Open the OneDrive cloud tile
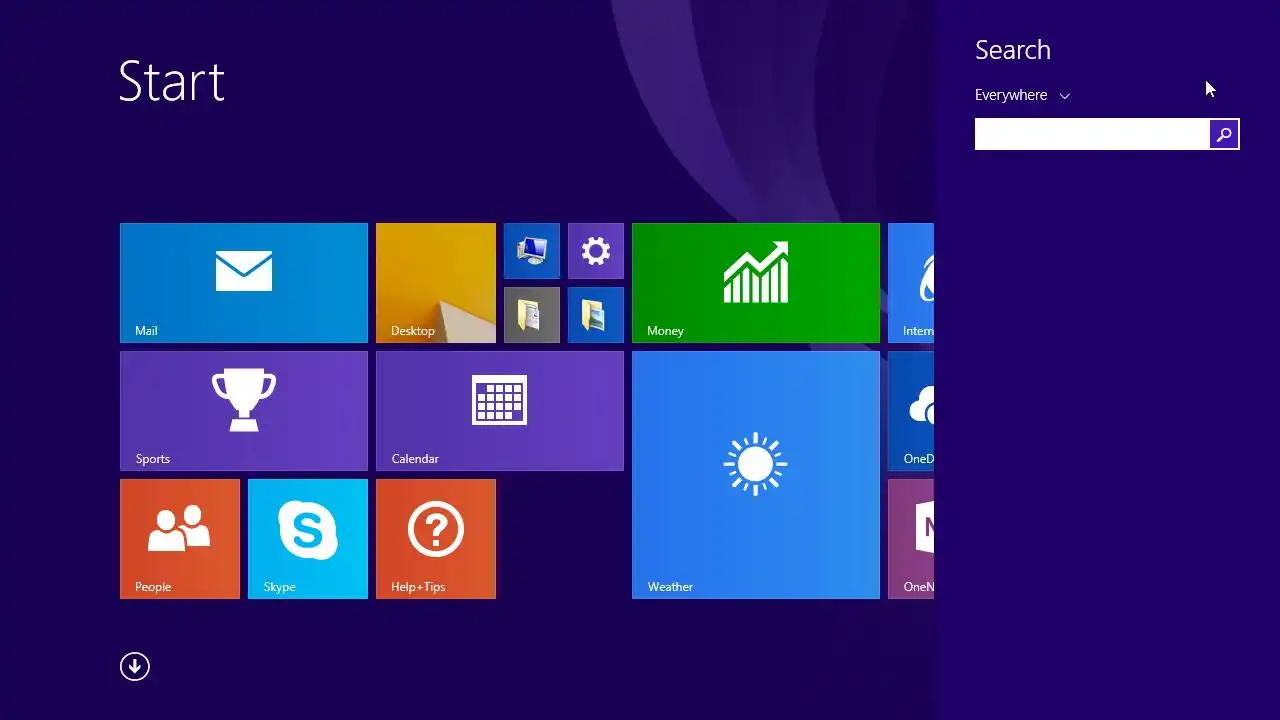1280x720 pixels. 911,411
